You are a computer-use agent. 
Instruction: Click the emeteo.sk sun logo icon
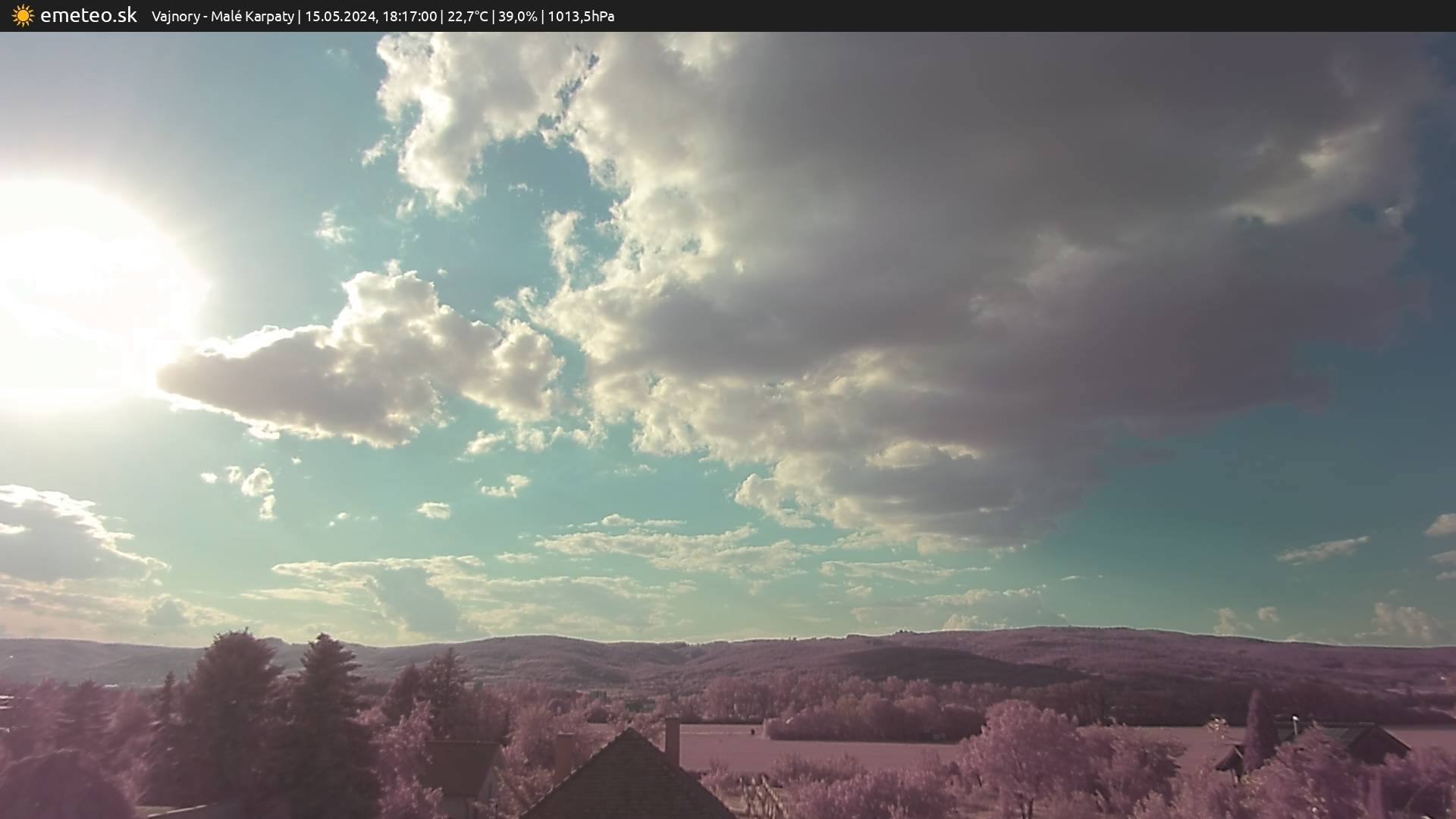[23, 16]
